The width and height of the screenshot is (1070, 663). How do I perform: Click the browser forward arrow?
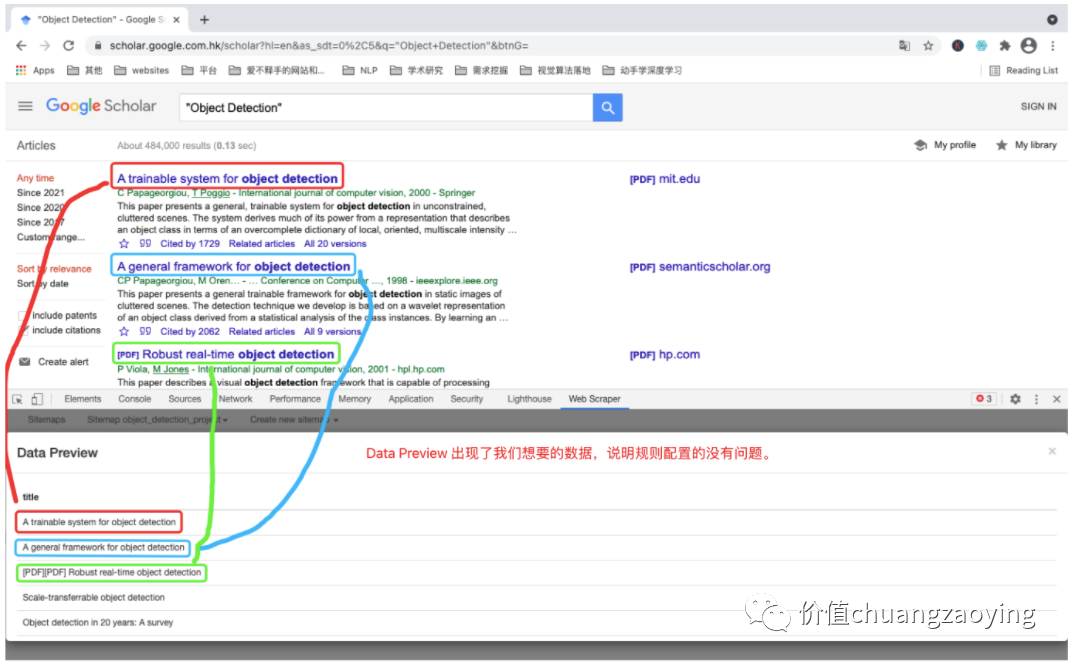(x=45, y=46)
